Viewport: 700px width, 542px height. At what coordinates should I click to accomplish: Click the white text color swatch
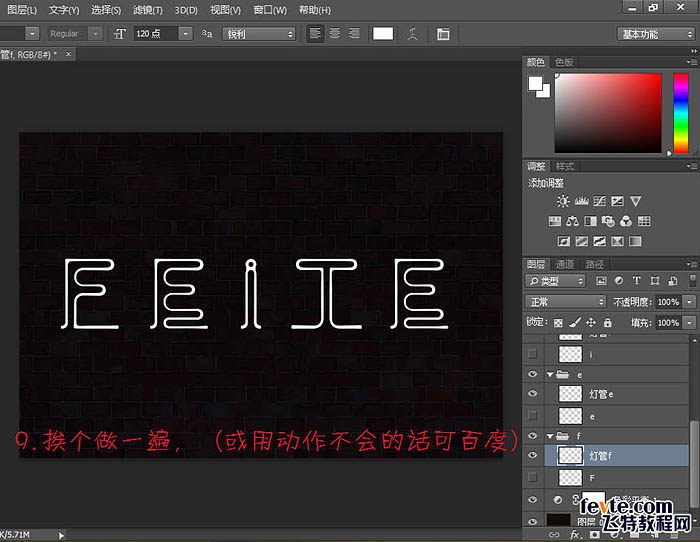coord(383,33)
